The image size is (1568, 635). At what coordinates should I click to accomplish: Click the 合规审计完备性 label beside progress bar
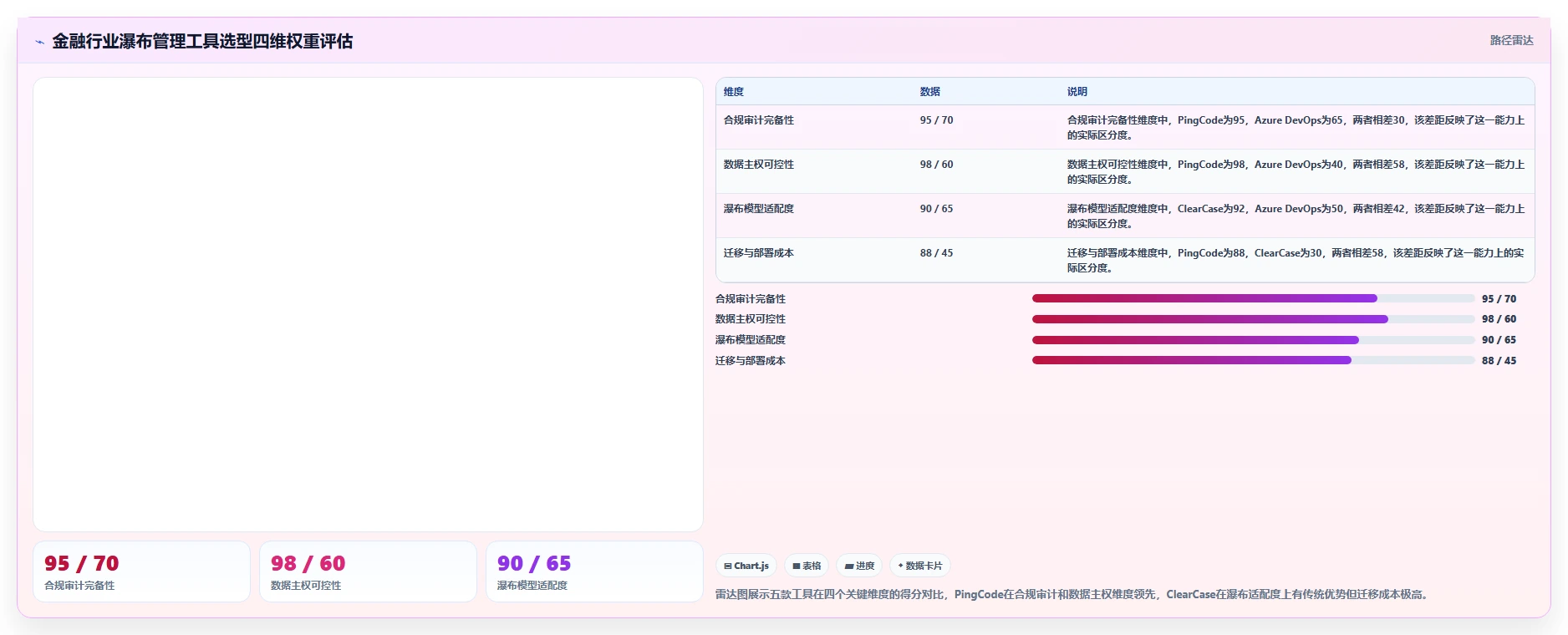pos(751,299)
